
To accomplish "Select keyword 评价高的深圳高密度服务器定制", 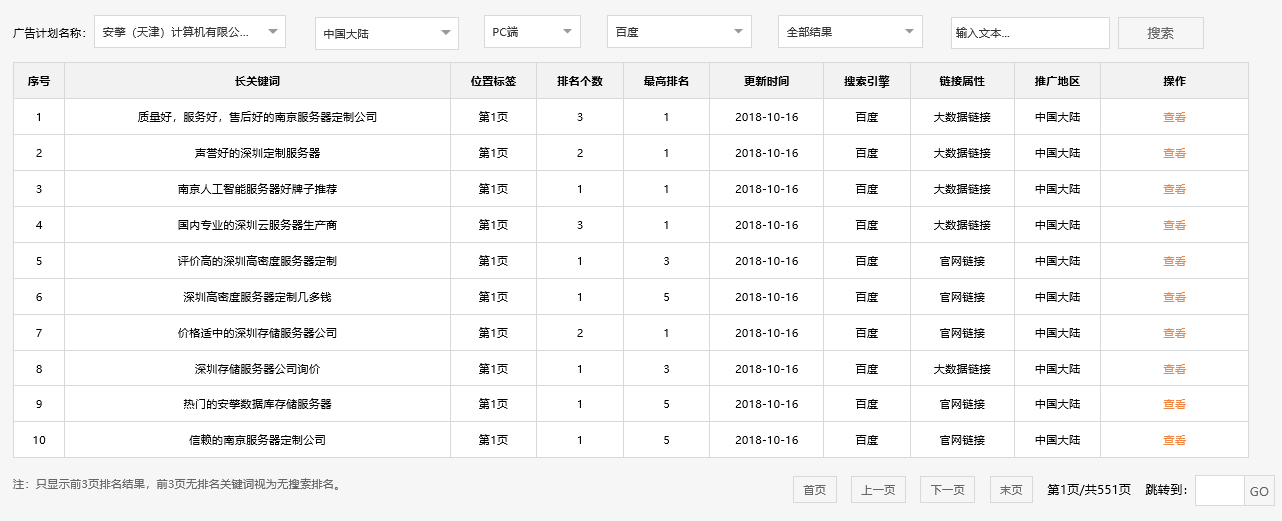I will click(x=257, y=261).
